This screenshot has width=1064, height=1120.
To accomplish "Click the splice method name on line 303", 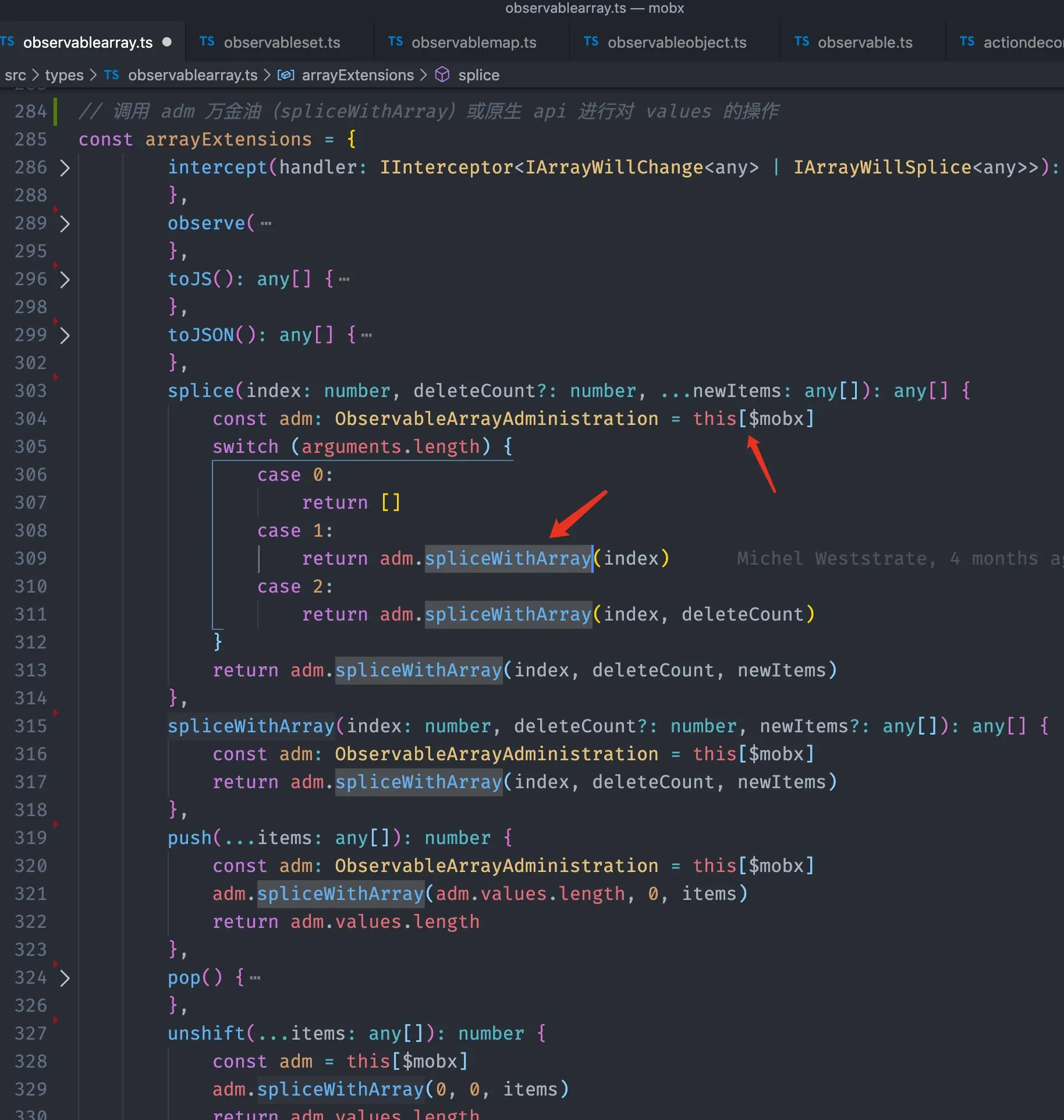I will click(201, 391).
